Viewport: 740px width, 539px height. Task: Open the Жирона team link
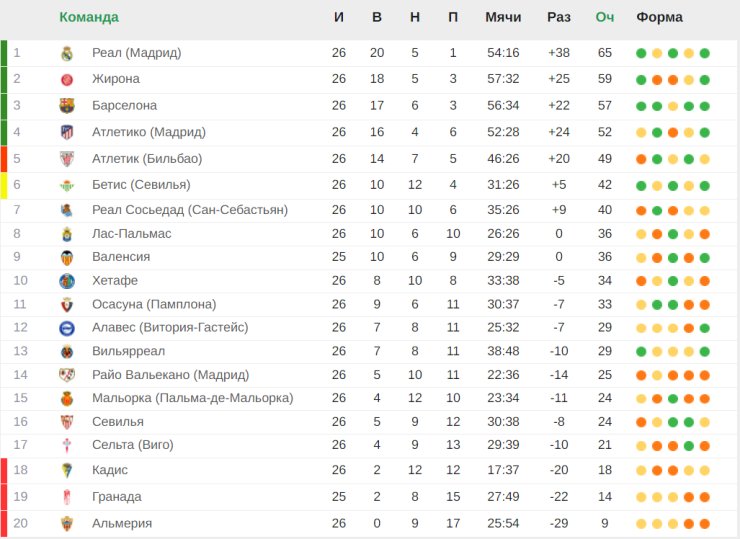tap(116, 79)
